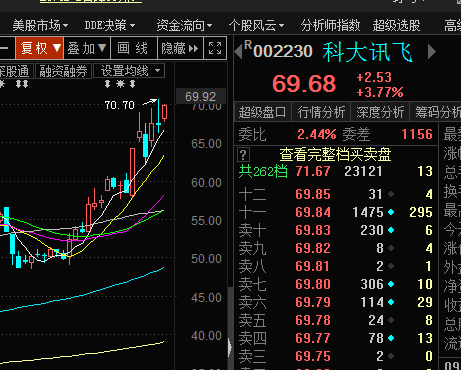The height and width of the screenshot is (370, 461).
Task: Switch to the 行情分析 tab
Action: pyautogui.click(x=321, y=112)
